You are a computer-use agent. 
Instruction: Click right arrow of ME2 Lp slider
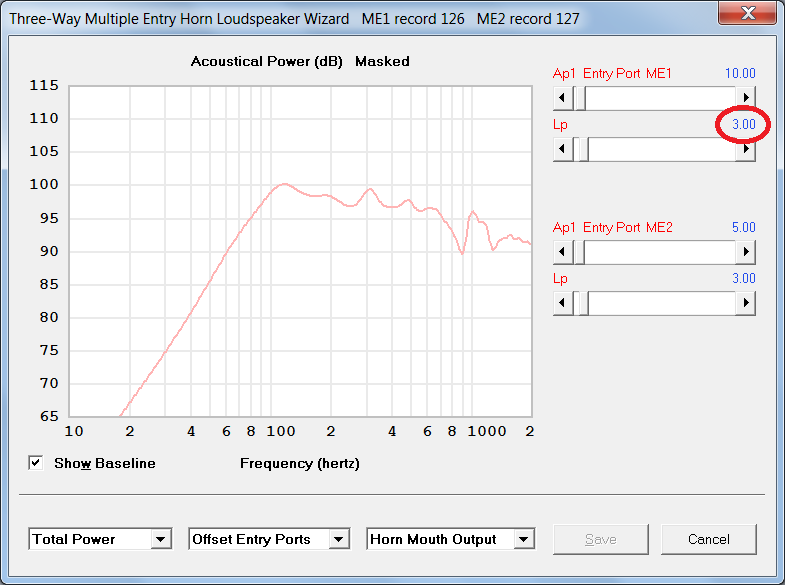click(745, 303)
